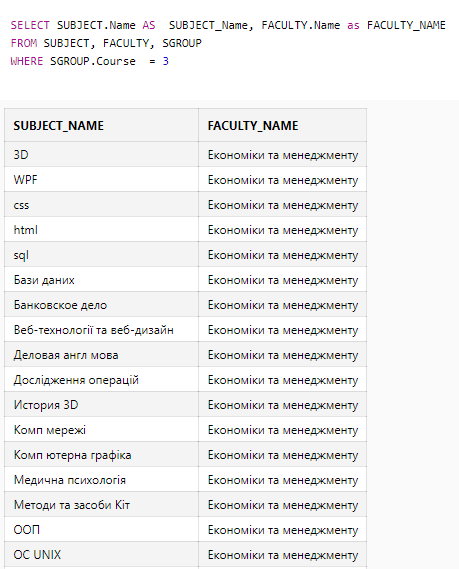459x569 pixels.
Task: Click the css subject cell
Action: [101, 205]
